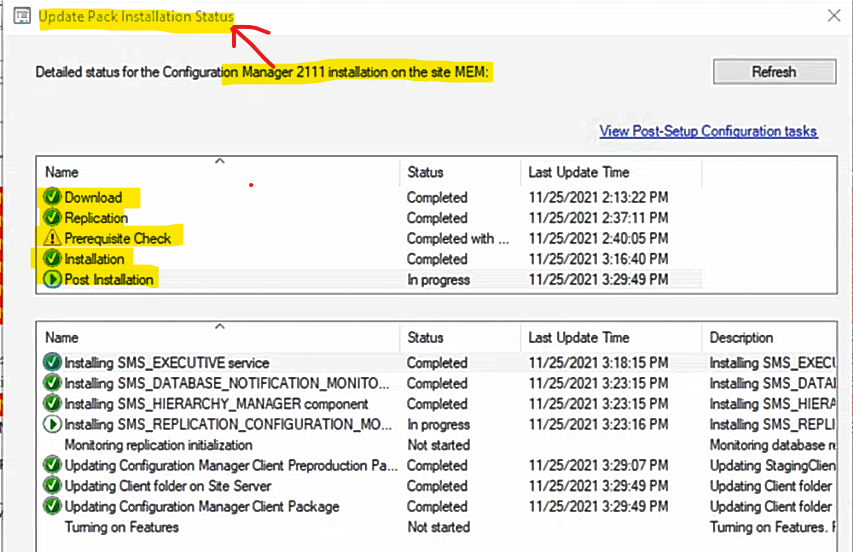Sort lower list by Description column
The width and height of the screenshot is (853, 552).
(x=769, y=338)
